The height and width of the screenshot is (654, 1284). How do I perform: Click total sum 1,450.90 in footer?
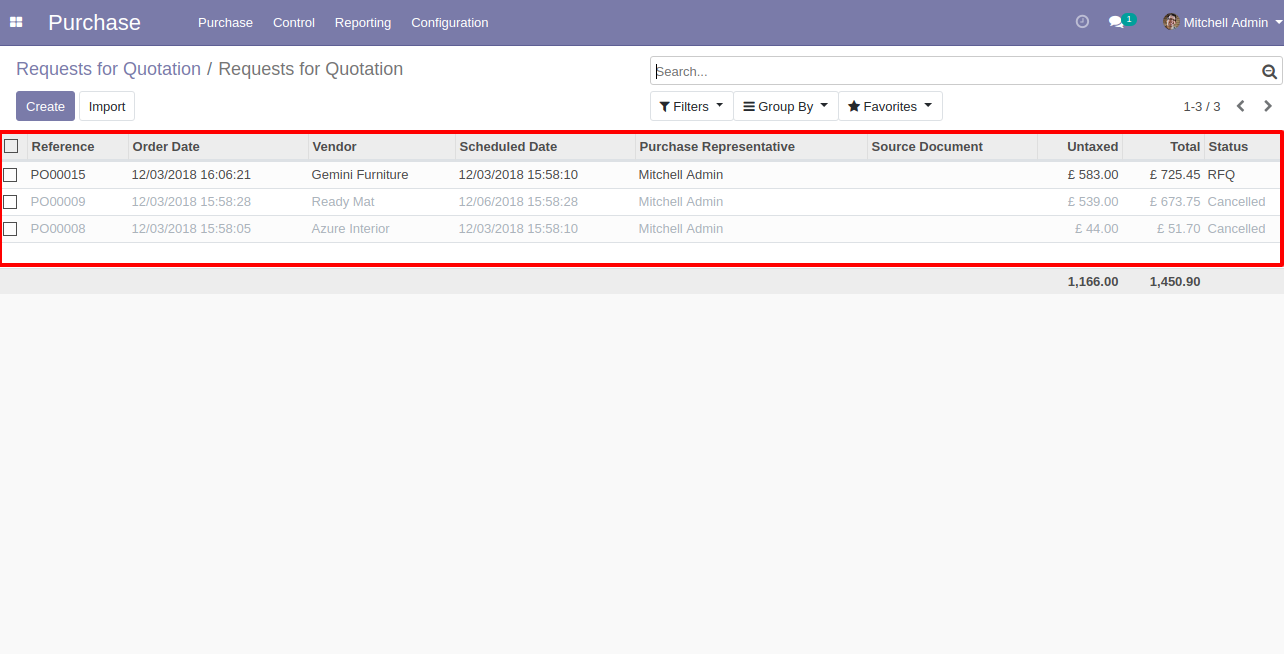[1175, 282]
